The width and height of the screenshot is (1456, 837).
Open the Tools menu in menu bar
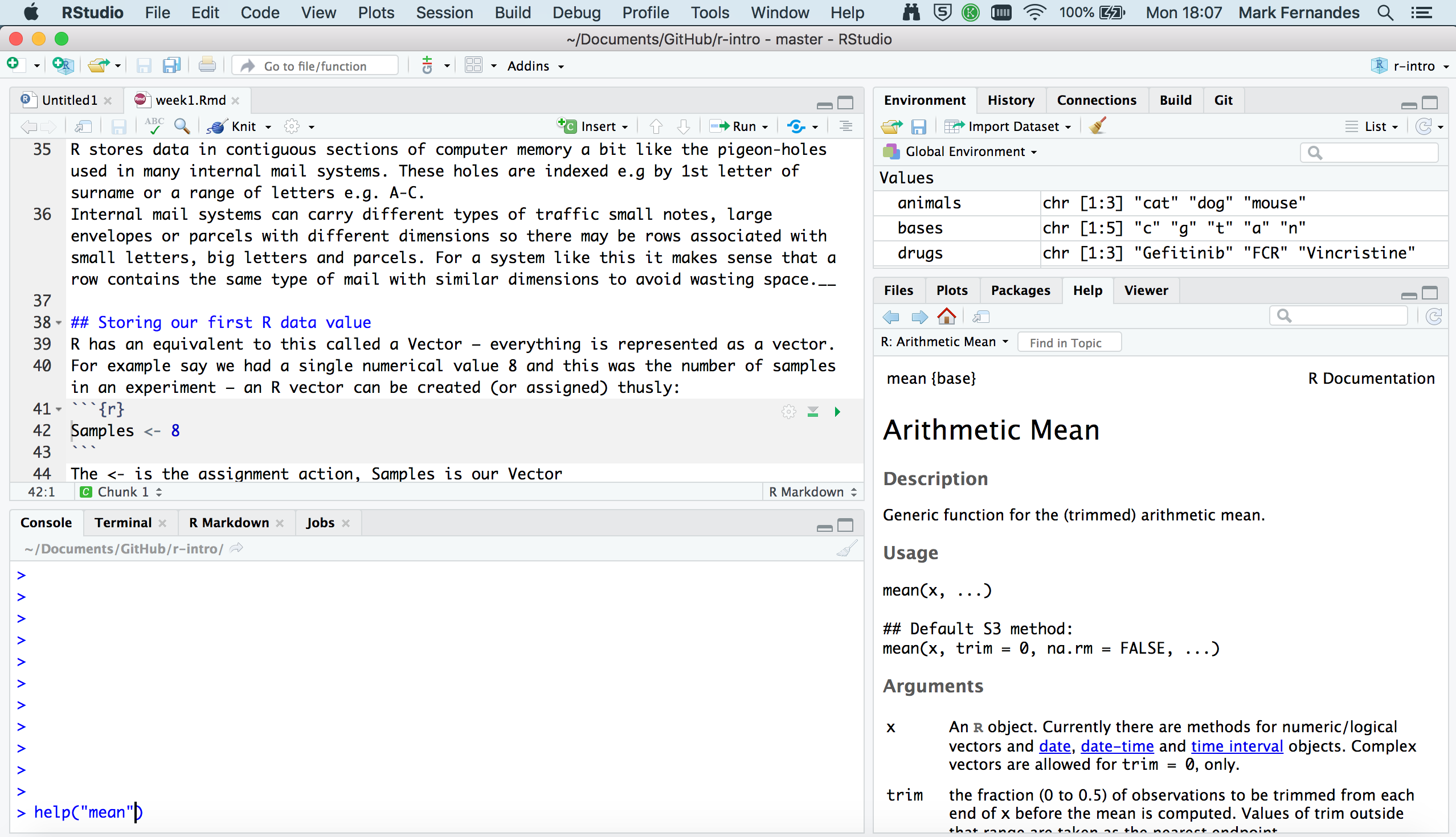(x=710, y=13)
